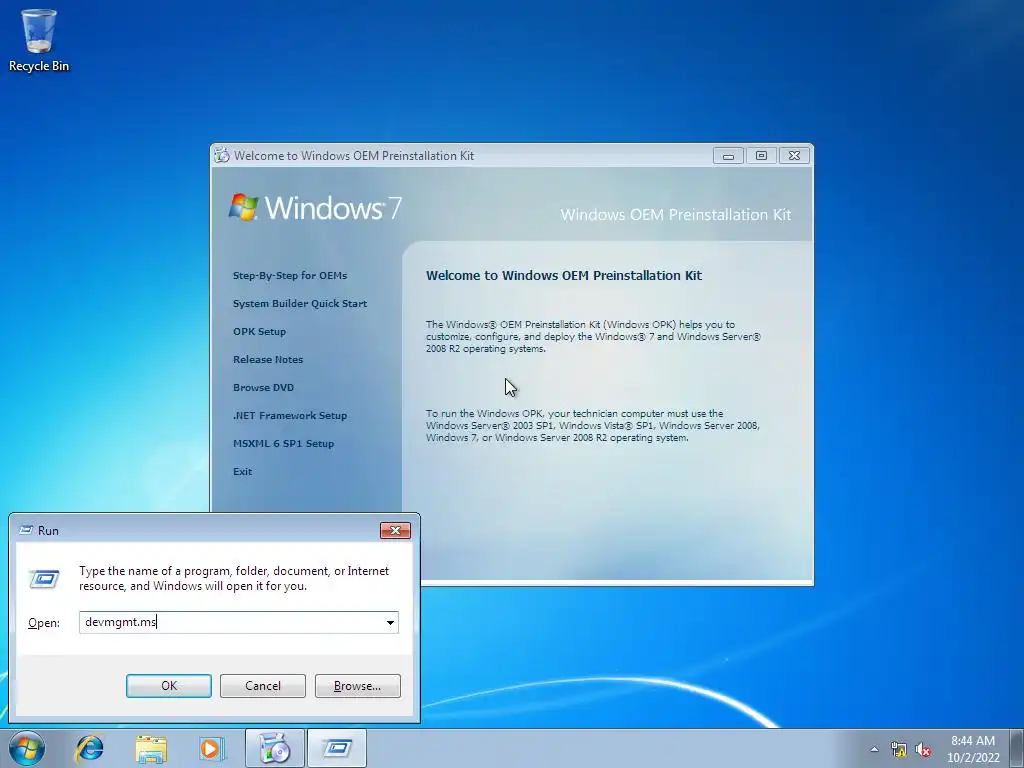Click the 'Welcome to Windows OEM Preinstallation Kit' heading
The height and width of the screenshot is (768, 1024).
point(564,276)
